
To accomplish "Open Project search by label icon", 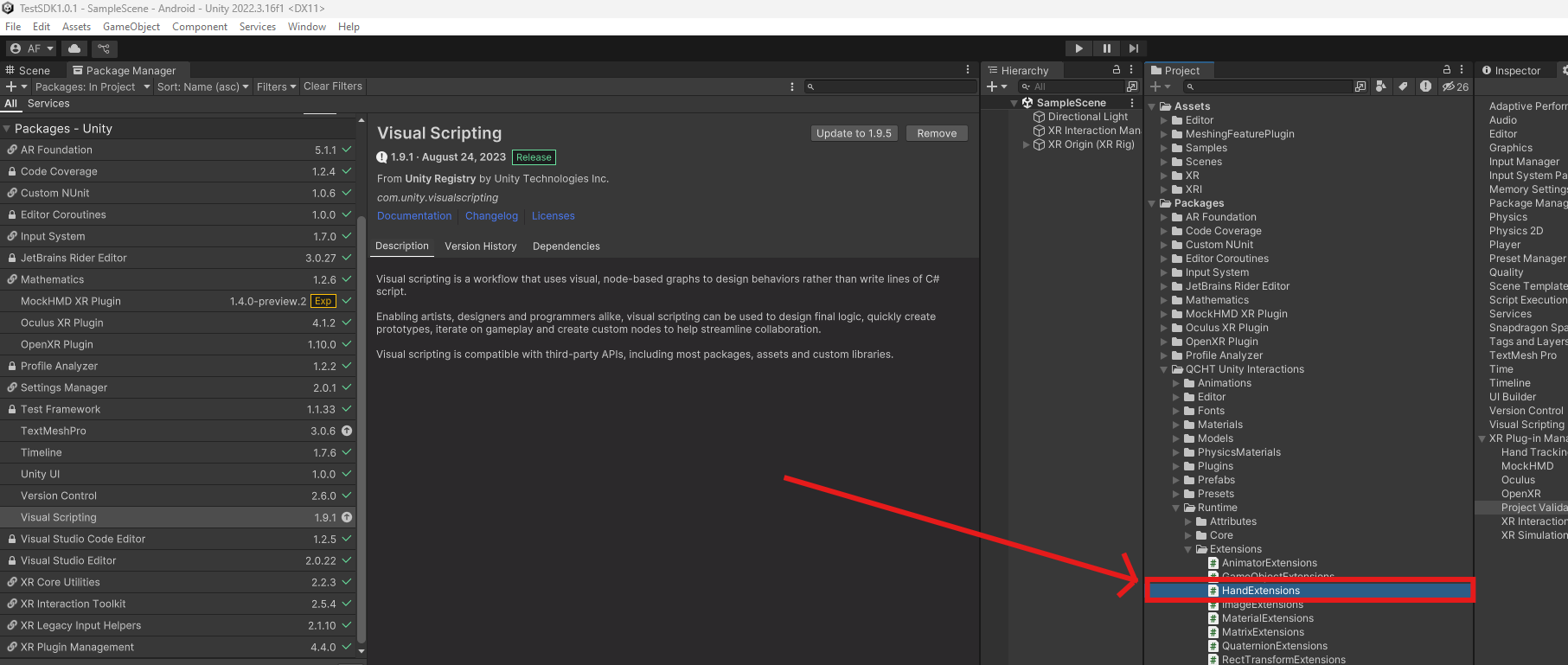I will point(1403,86).
